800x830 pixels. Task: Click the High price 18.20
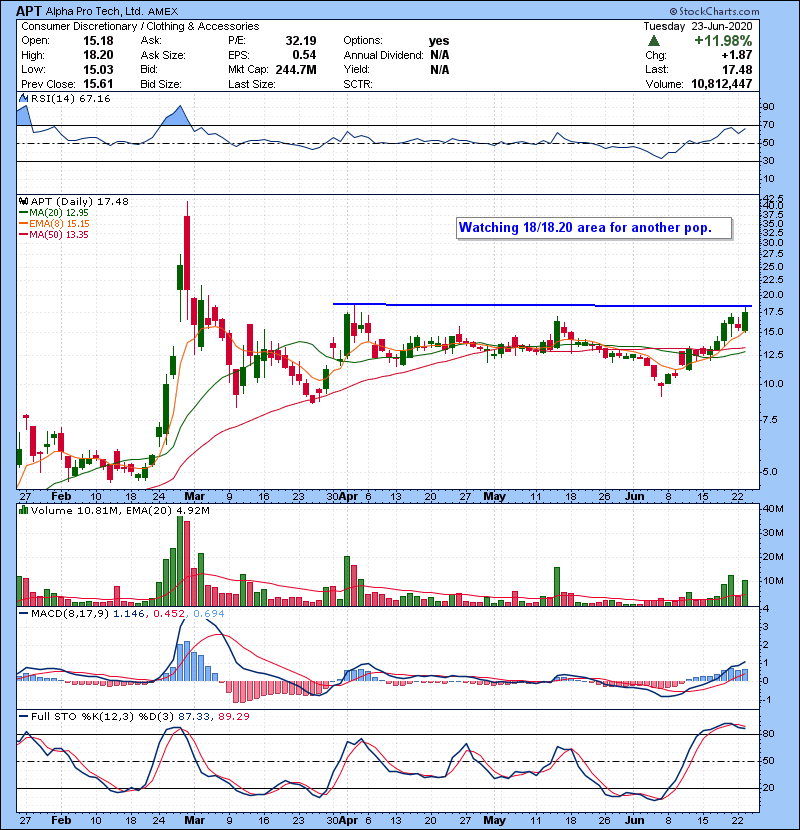pos(98,55)
